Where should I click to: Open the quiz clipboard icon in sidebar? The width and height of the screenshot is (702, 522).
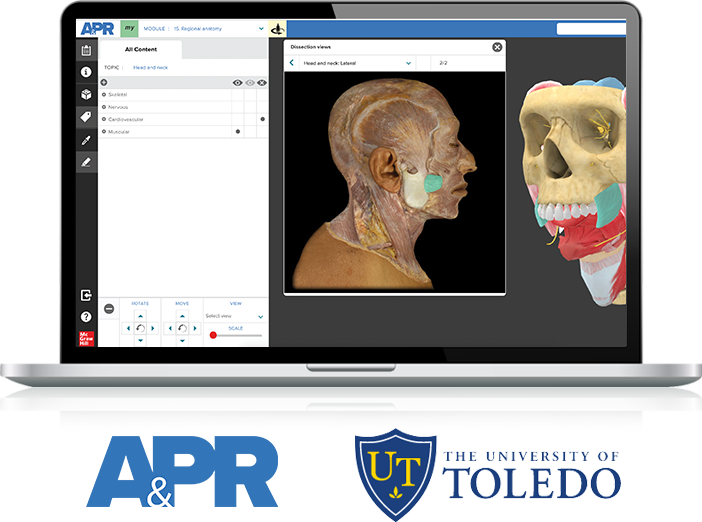coord(86,51)
